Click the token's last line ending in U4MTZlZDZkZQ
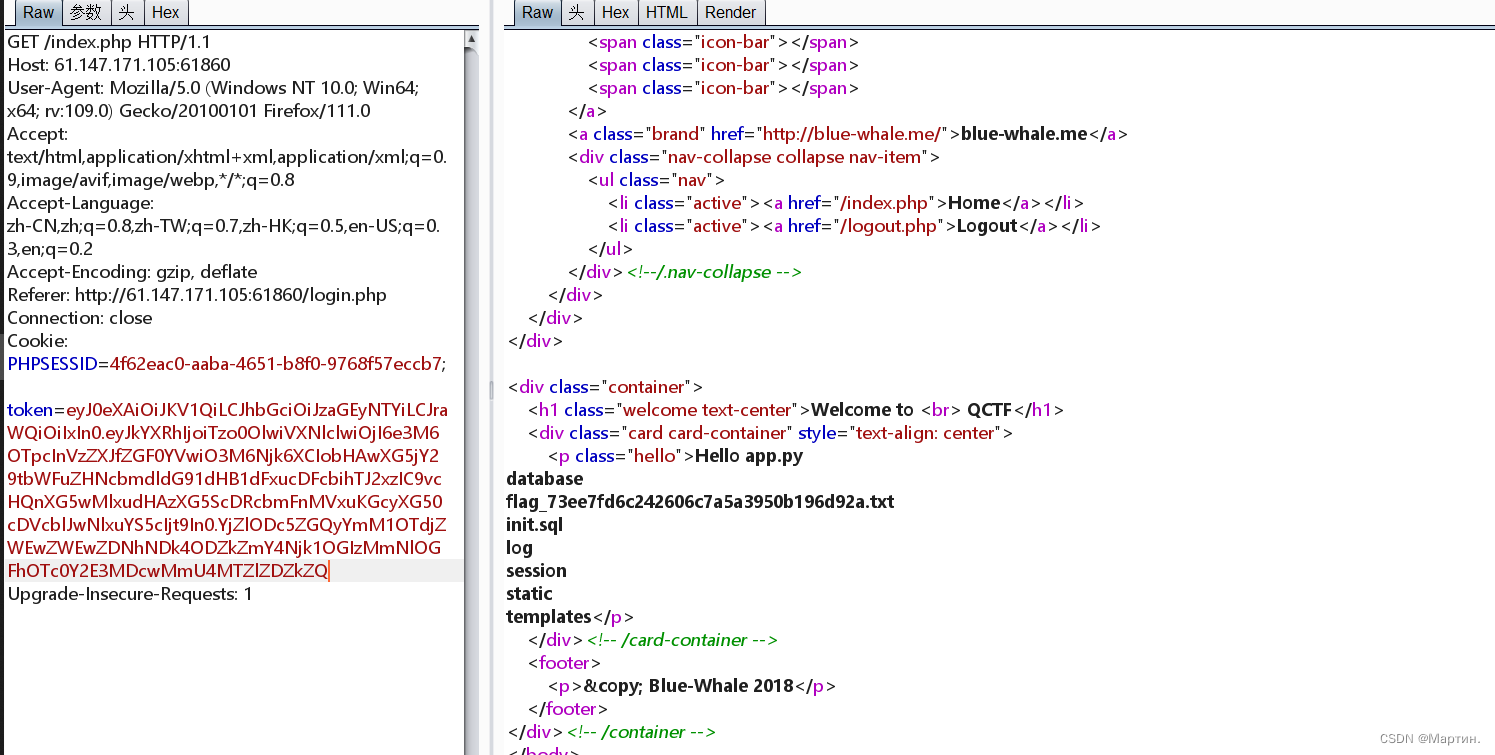This screenshot has height=755, width=1495. point(168,571)
